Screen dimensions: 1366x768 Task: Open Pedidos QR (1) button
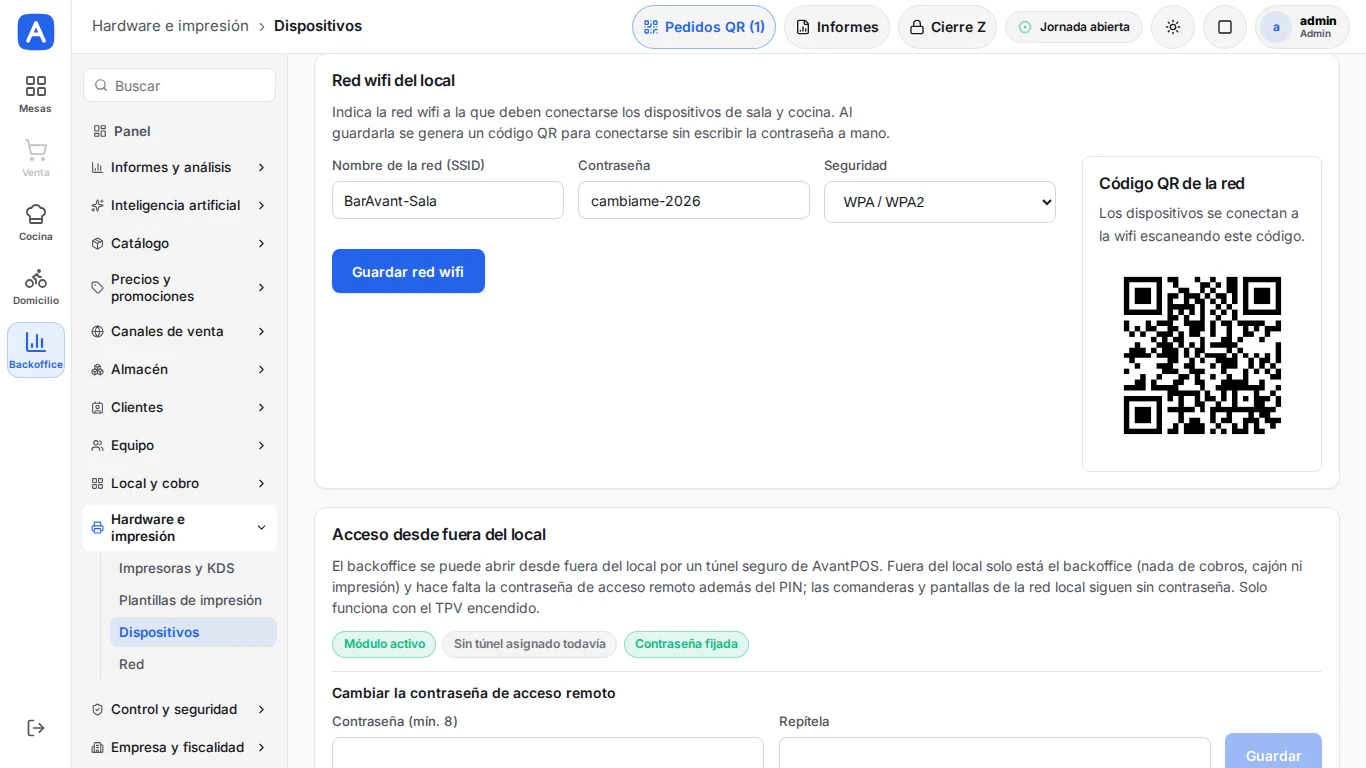[704, 27]
